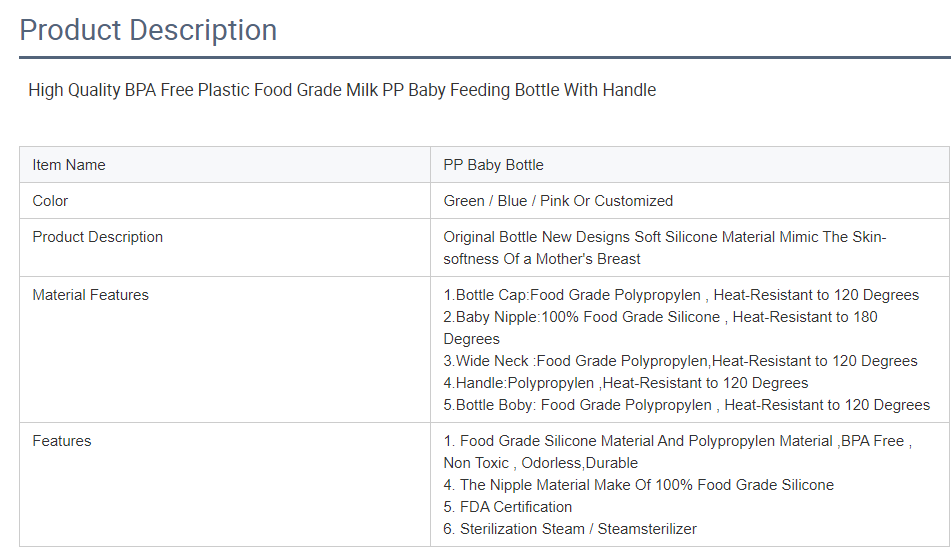The height and width of the screenshot is (547, 951).
Task: Click the Product Description table row label
Action: [x=98, y=237]
